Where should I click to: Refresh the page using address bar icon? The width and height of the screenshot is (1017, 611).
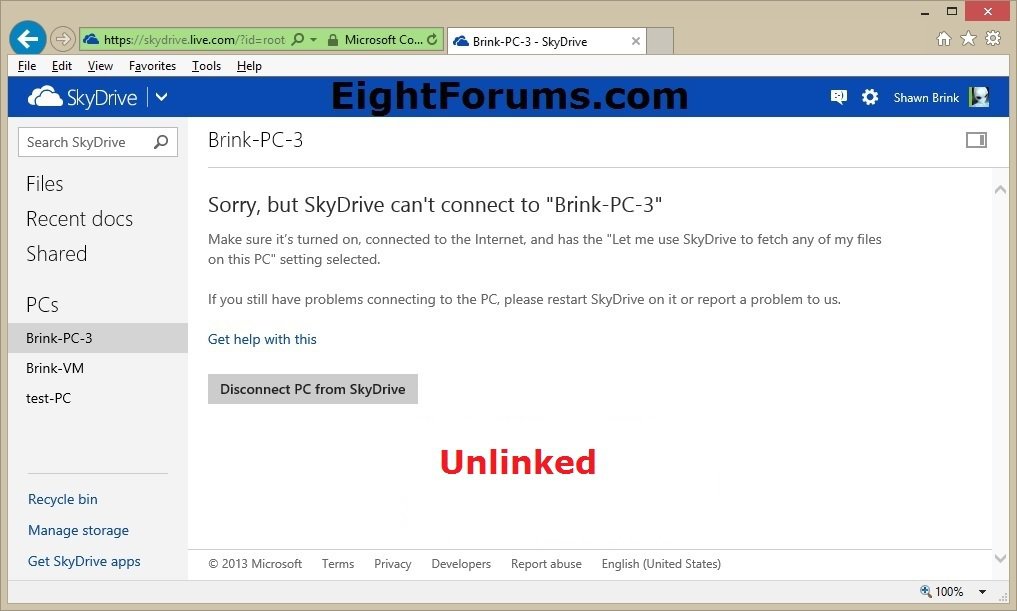(x=432, y=40)
